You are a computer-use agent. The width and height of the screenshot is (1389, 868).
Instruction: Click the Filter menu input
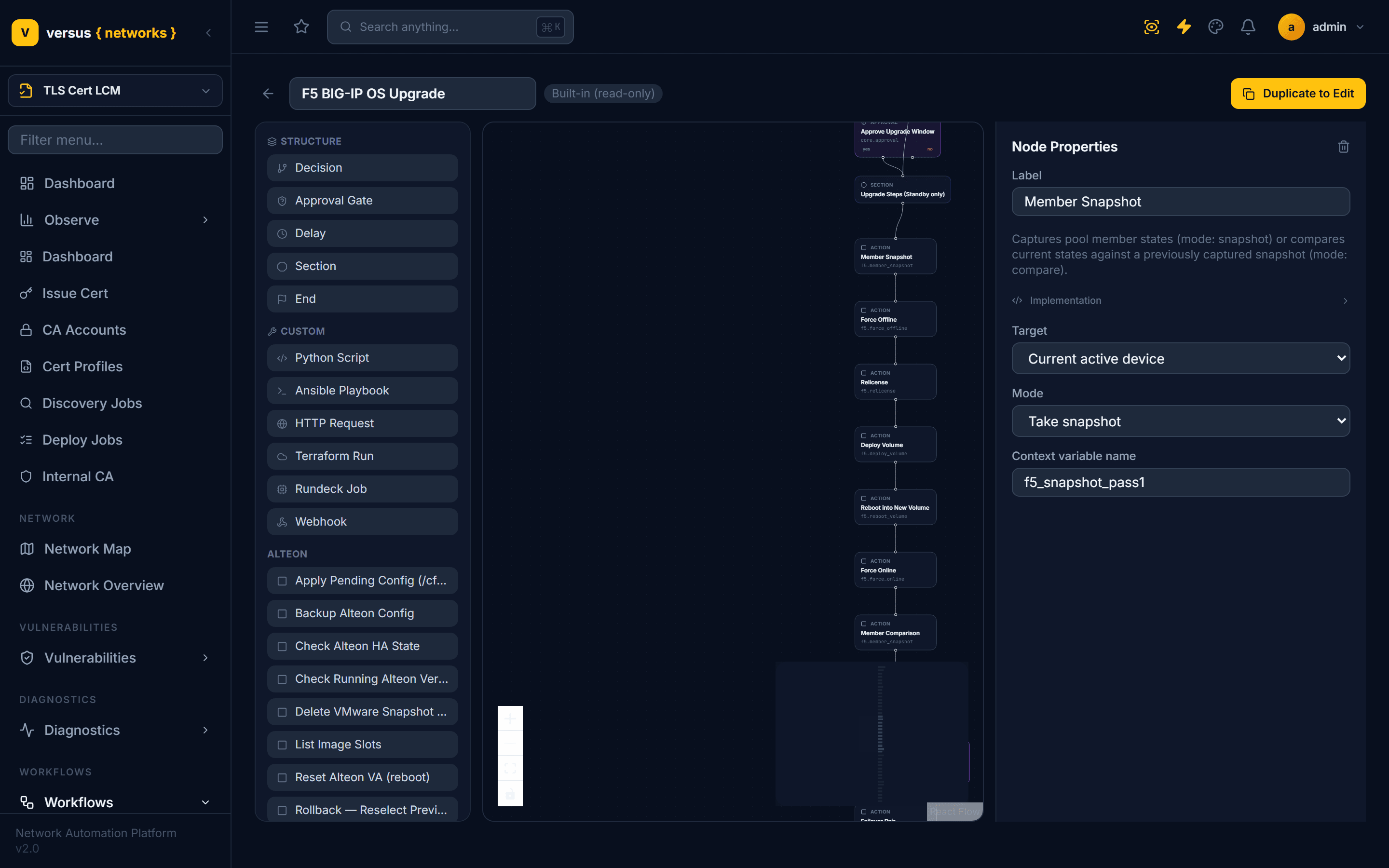(x=115, y=140)
